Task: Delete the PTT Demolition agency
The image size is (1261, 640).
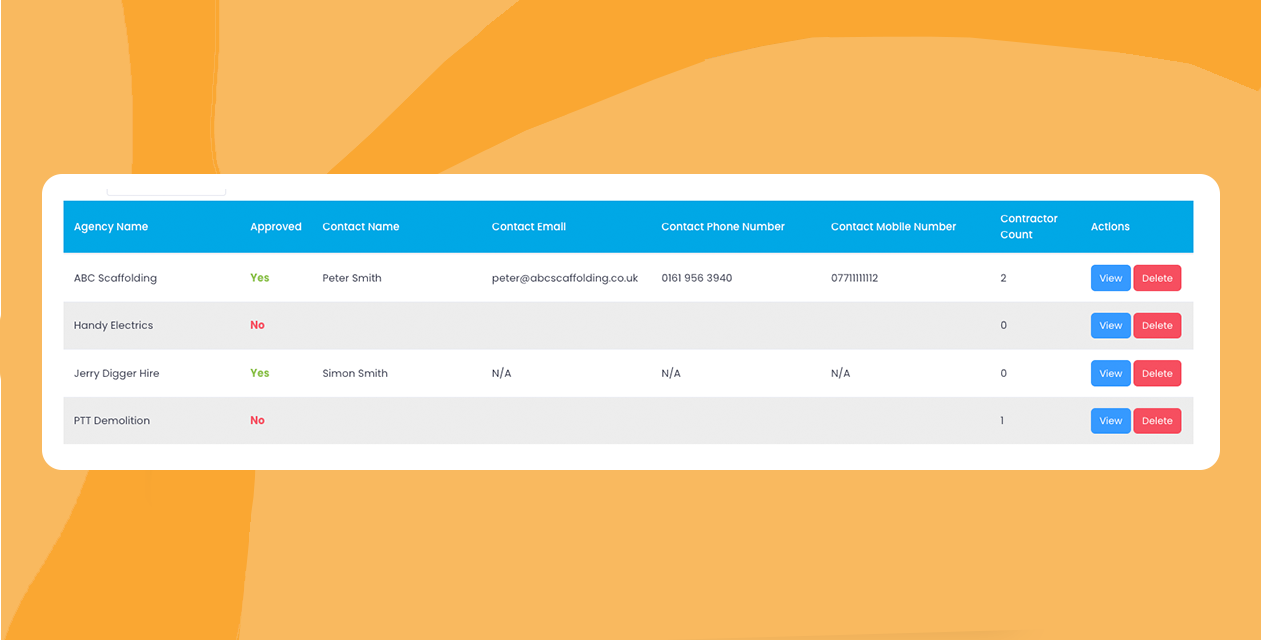Action: coord(1157,420)
